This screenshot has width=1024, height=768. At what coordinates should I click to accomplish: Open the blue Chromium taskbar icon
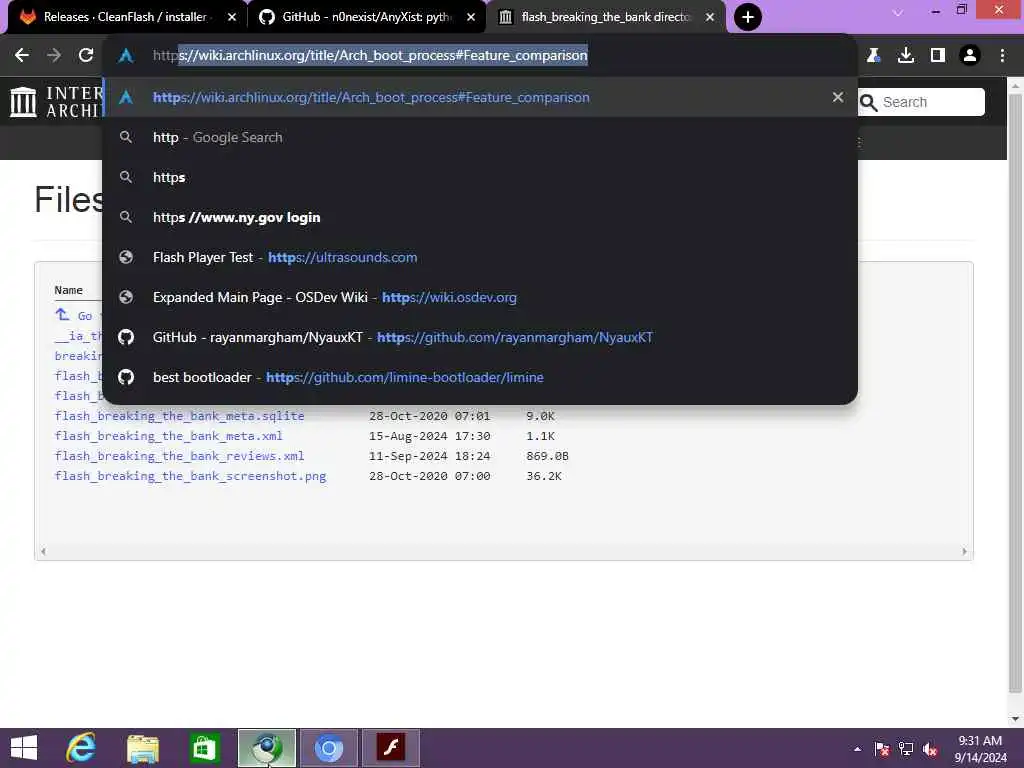click(328, 748)
